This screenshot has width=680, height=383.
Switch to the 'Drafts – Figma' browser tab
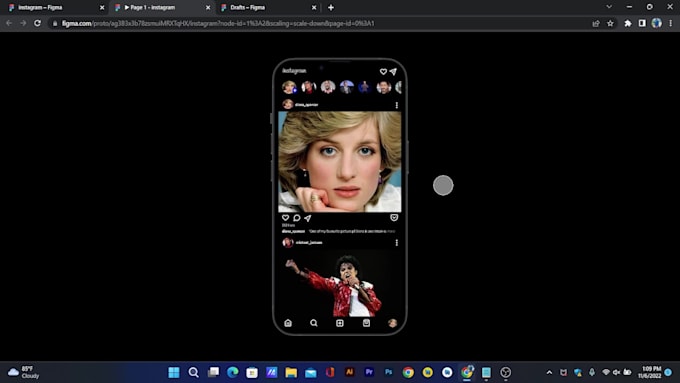[x=268, y=7]
